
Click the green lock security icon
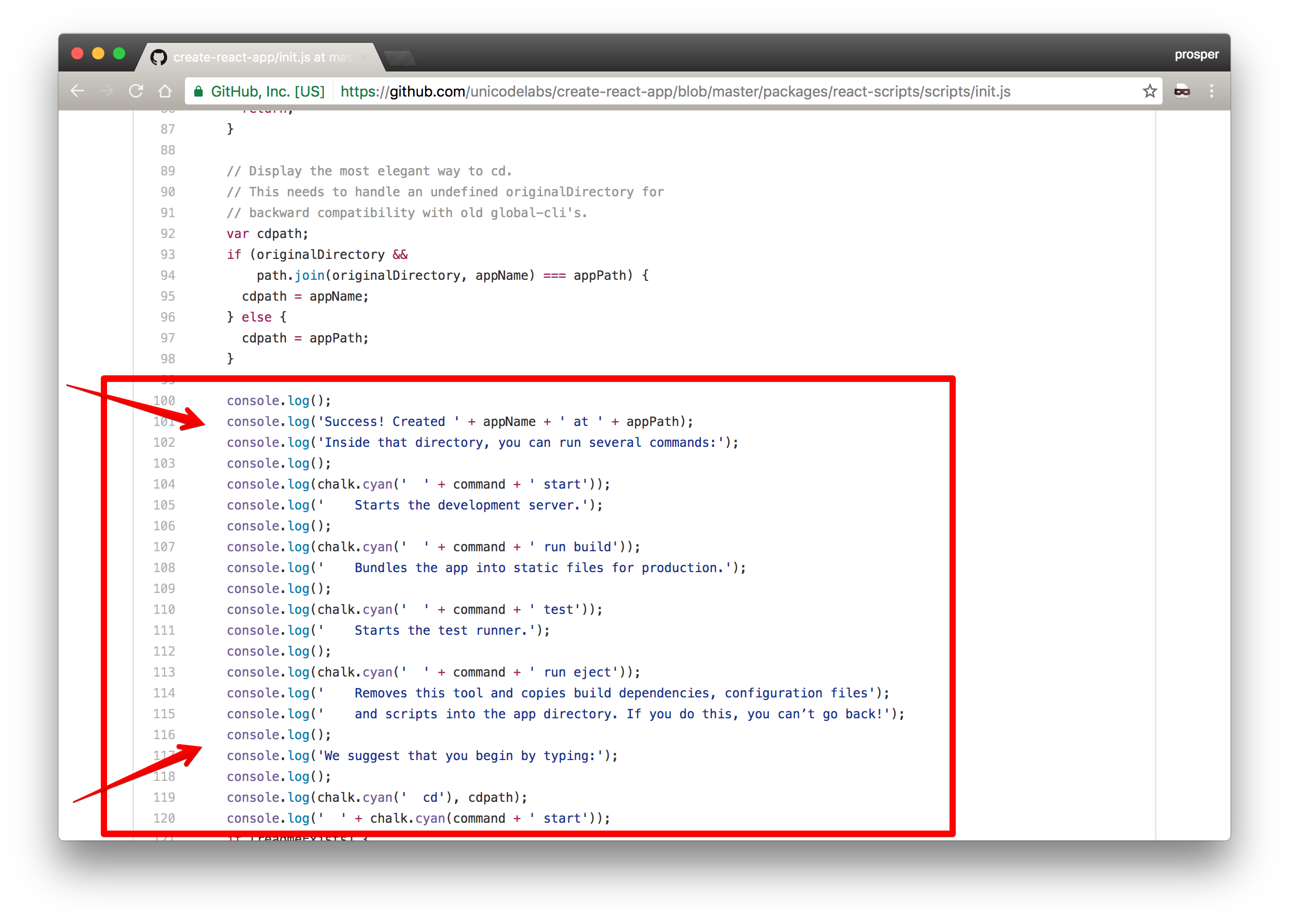coord(198,91)
